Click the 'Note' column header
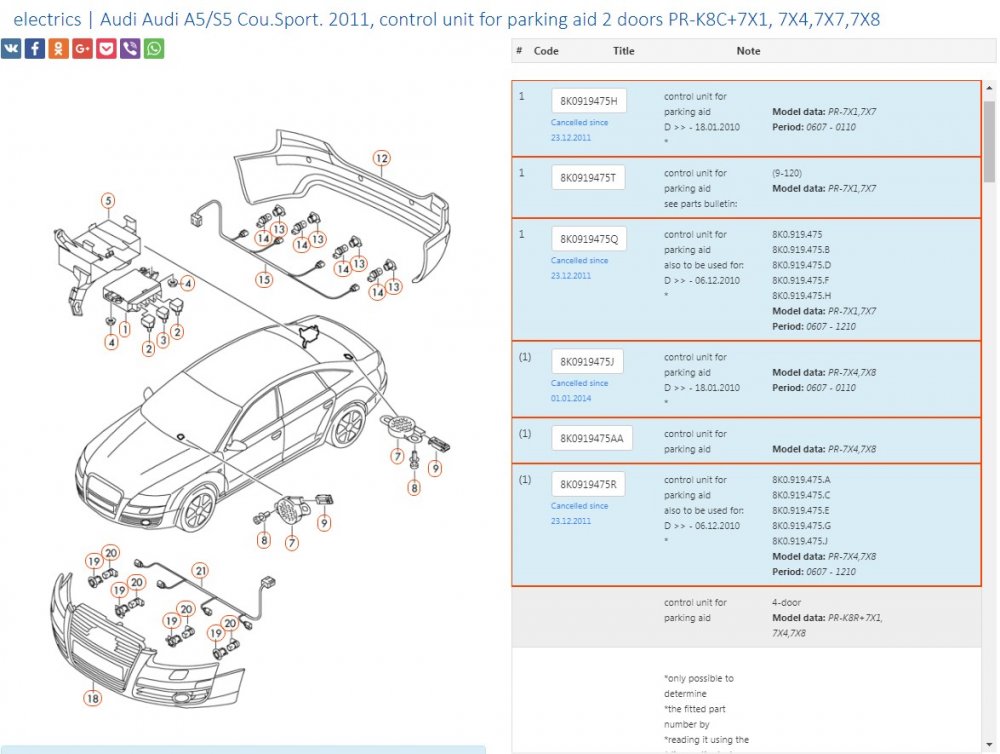The height and width of the screenshot is (754, 1000). pos(748,51)
